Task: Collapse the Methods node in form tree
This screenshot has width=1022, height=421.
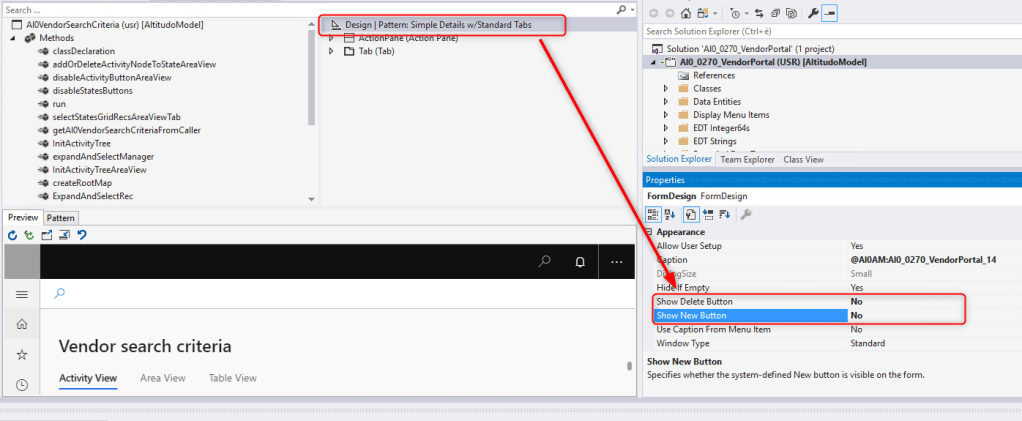Action: pos(14,37)
